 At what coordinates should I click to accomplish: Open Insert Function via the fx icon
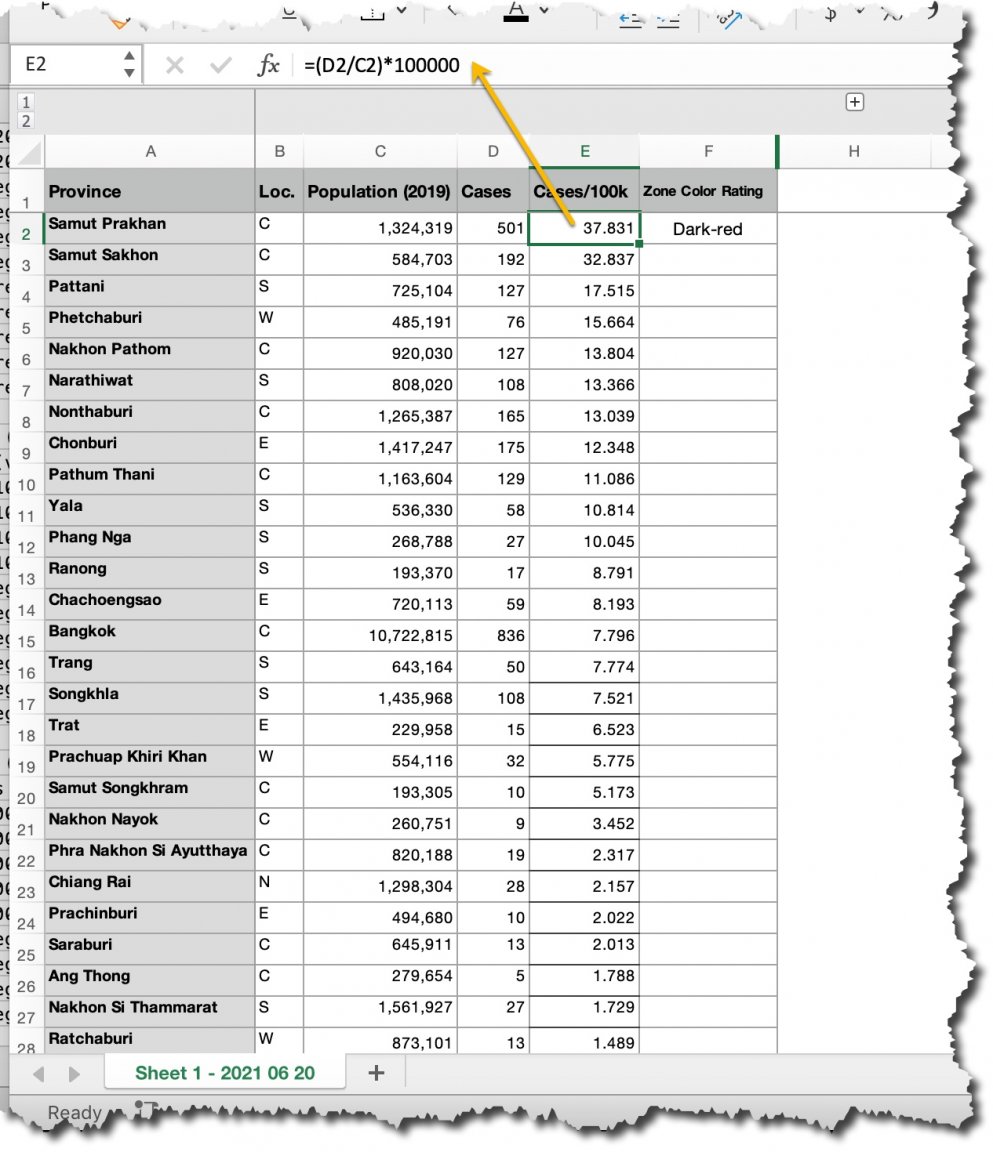(x=268, y=65)
